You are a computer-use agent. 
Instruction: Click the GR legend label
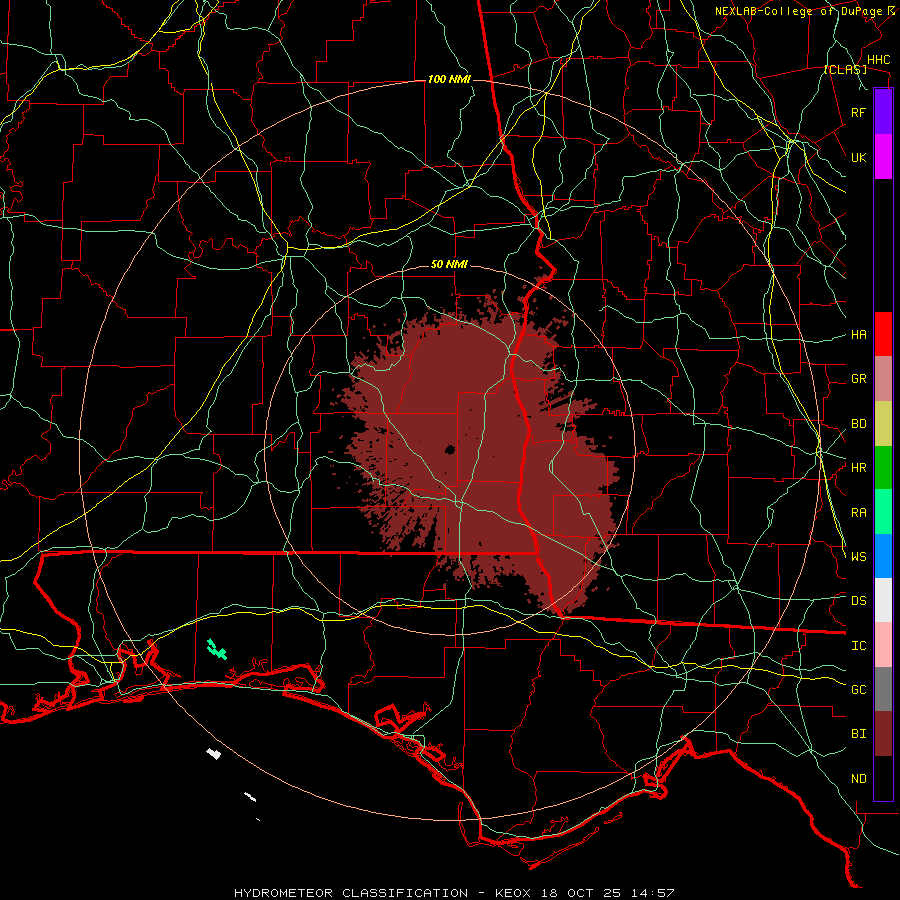(859, 379)
